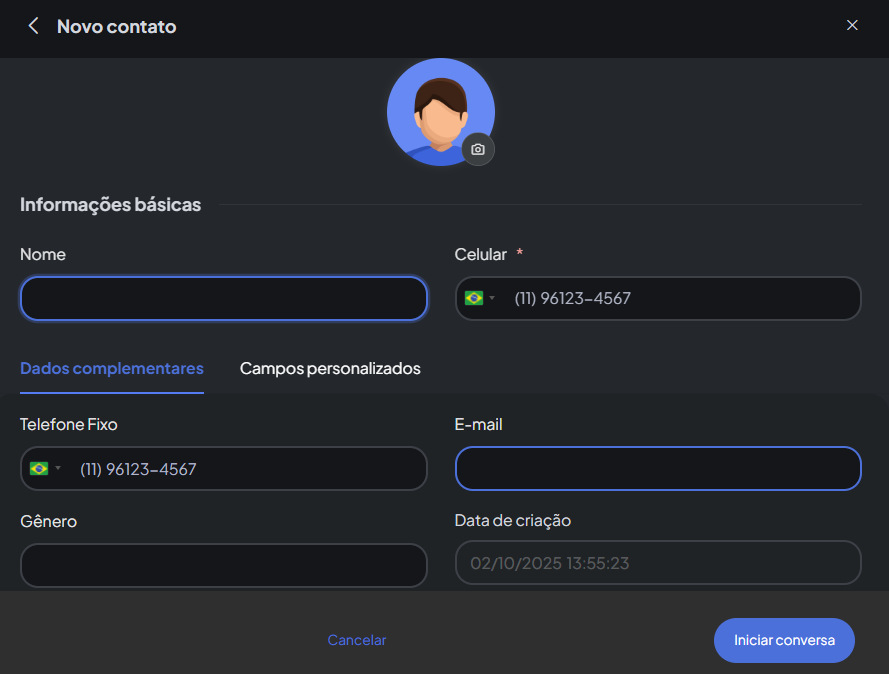Click the Brazil flag in the Celular field
Screen dimensions: 889x674
coord(473,298)
